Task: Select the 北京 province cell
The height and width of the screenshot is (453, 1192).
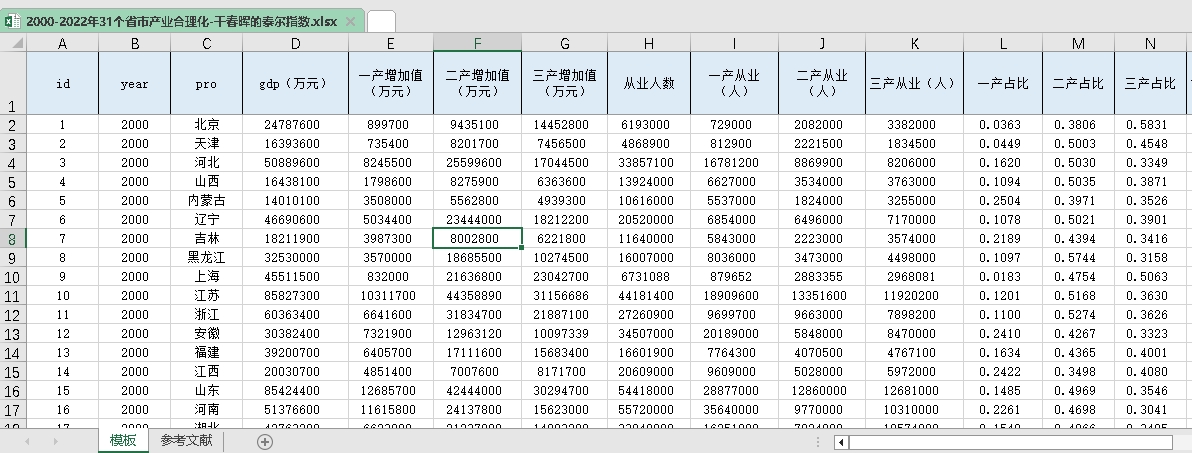Action: (206, 125)
